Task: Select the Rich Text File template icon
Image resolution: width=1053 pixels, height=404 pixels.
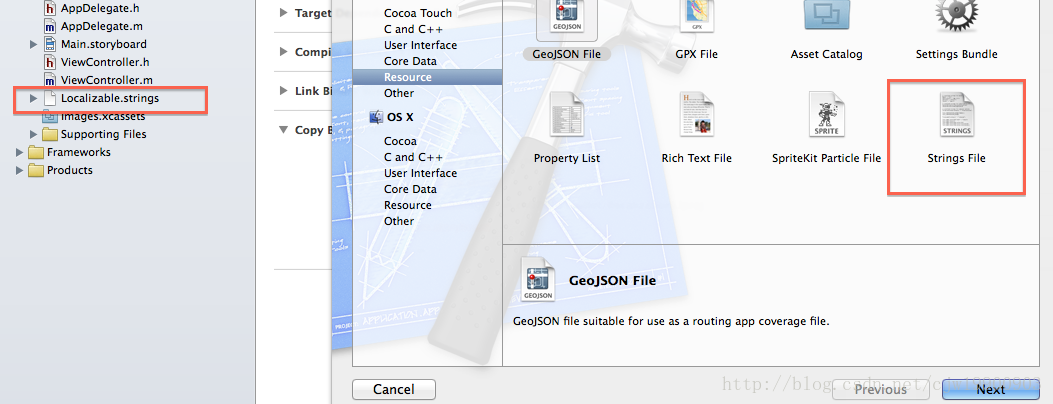Action: (696, 115)
